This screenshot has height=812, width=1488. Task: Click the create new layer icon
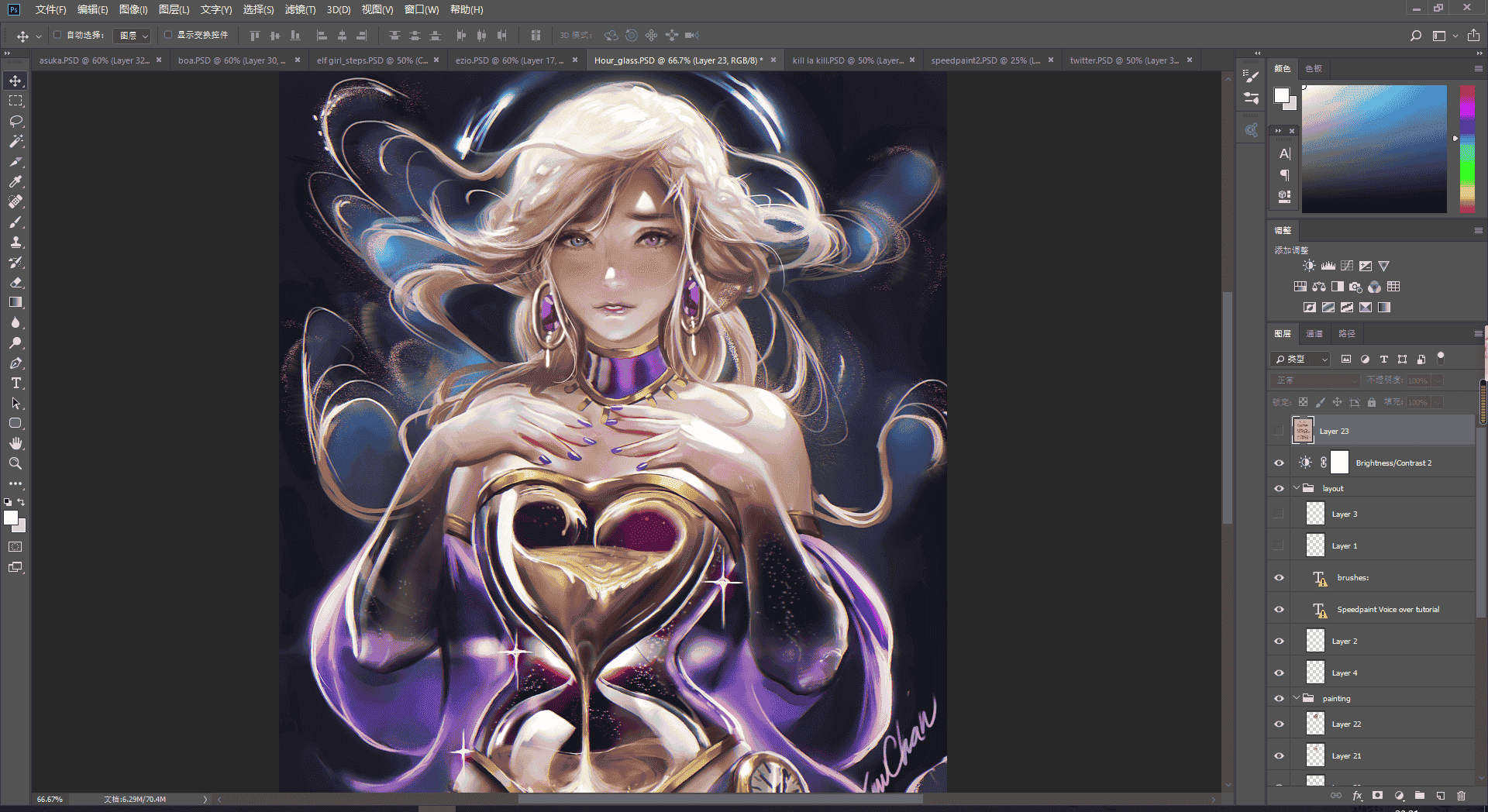point(1440,795)
